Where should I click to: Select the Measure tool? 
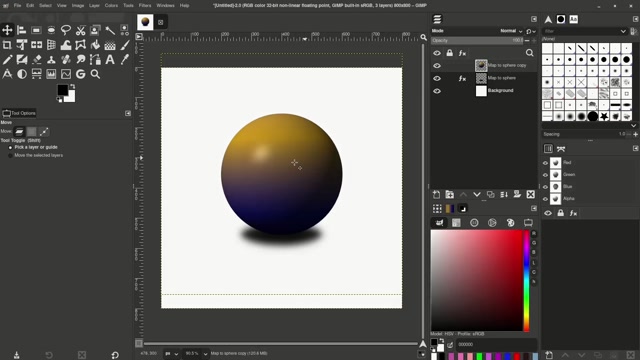[x=7, y=74]
